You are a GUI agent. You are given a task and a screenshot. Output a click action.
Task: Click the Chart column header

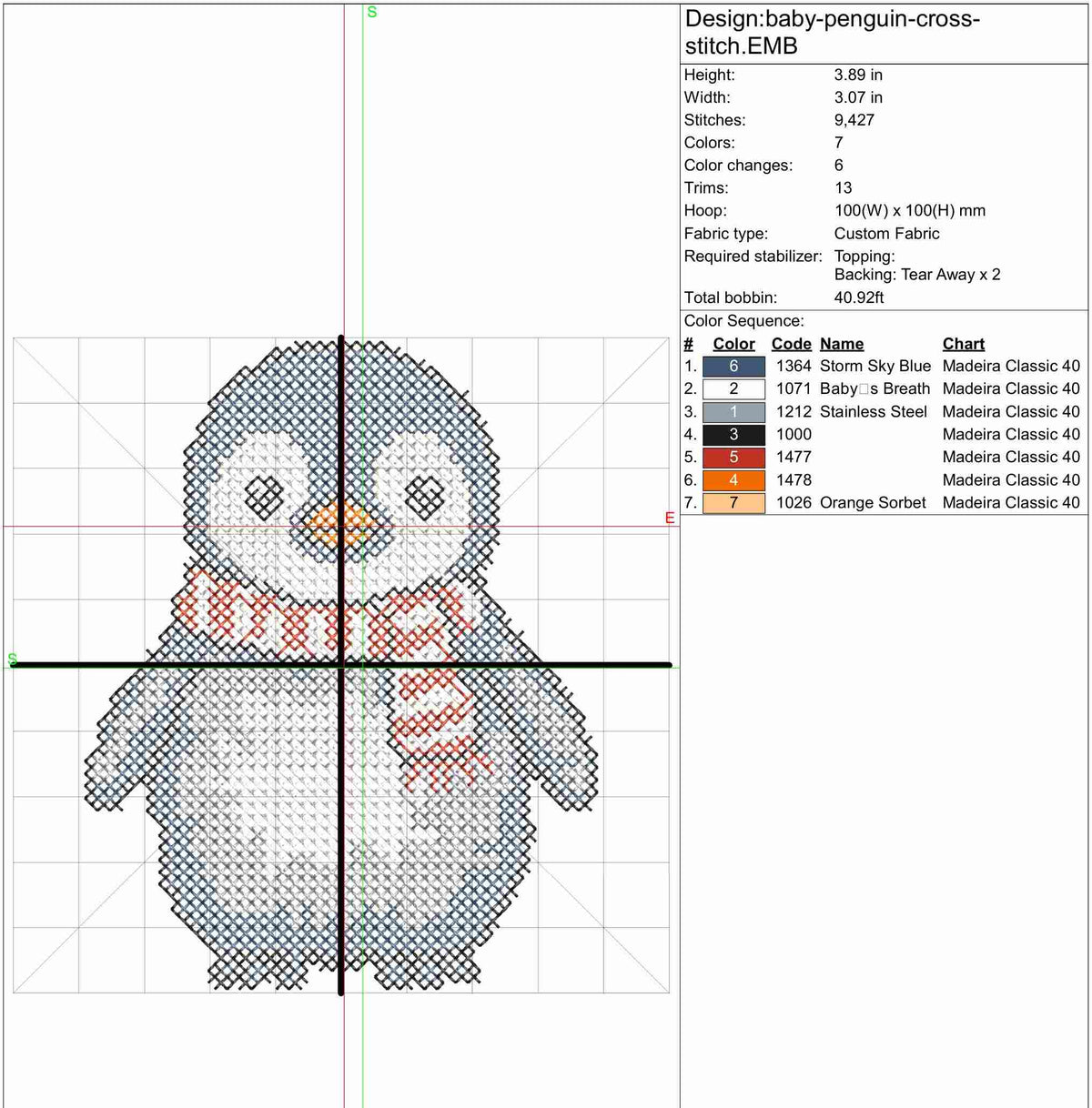click(x=964, y=344)
